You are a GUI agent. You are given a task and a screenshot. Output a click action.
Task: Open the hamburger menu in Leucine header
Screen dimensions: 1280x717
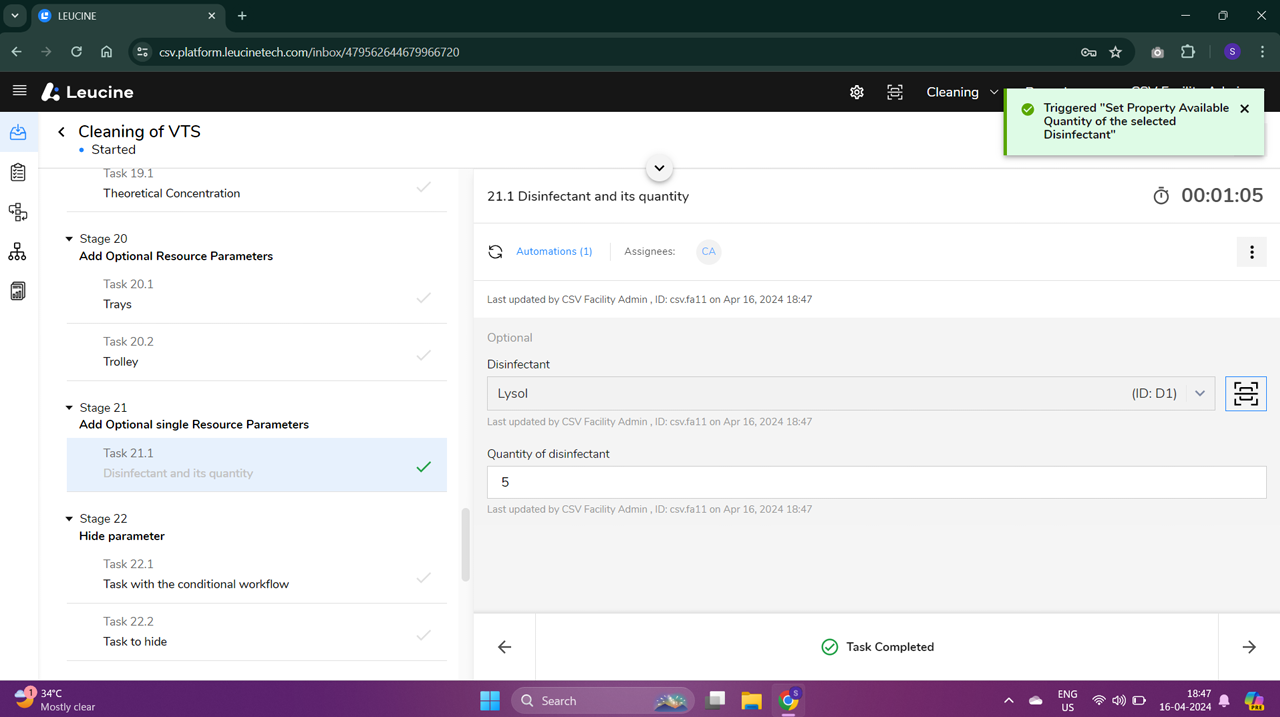(x=19, y=91)
